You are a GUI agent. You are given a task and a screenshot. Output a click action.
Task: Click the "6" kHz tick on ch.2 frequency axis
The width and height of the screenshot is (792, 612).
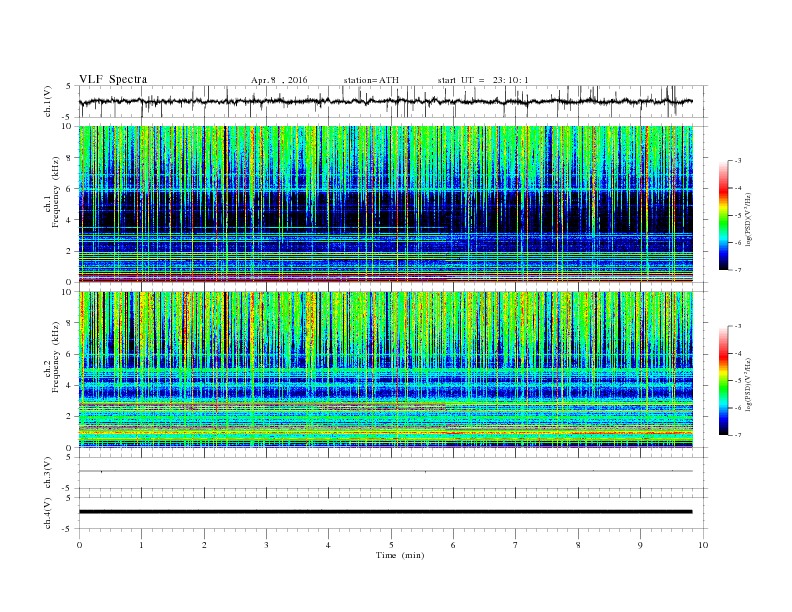(x=70, y=354)
